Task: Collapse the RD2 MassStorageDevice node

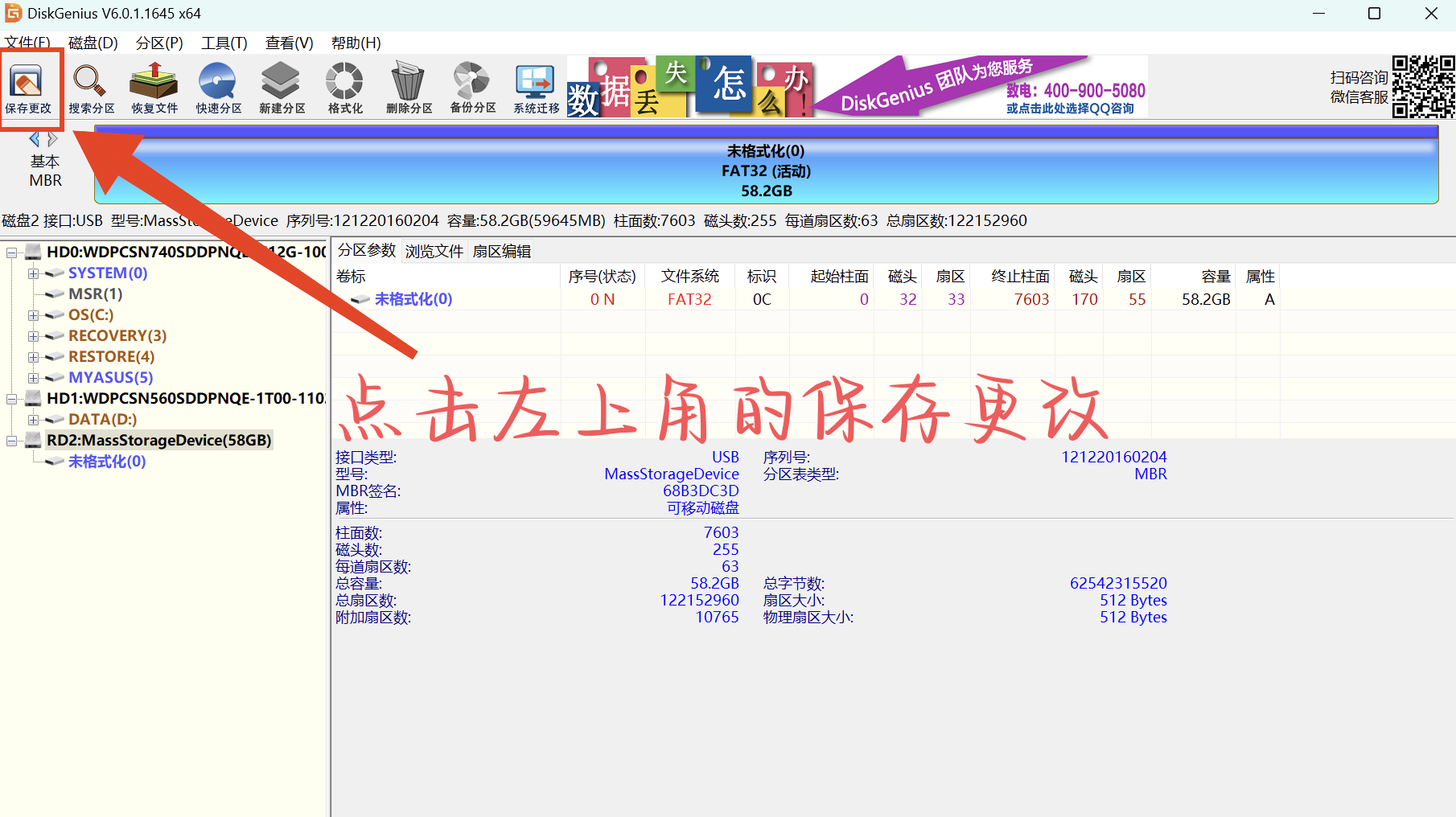Action: 12,441
